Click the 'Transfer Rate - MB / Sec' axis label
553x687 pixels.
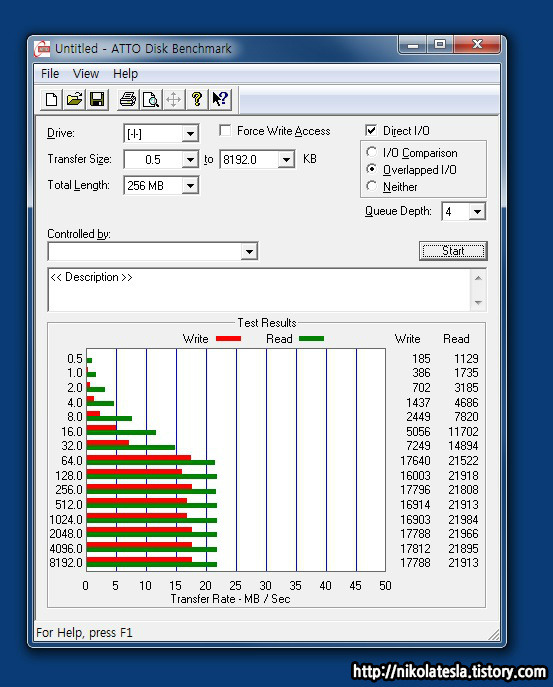[230, 599]
